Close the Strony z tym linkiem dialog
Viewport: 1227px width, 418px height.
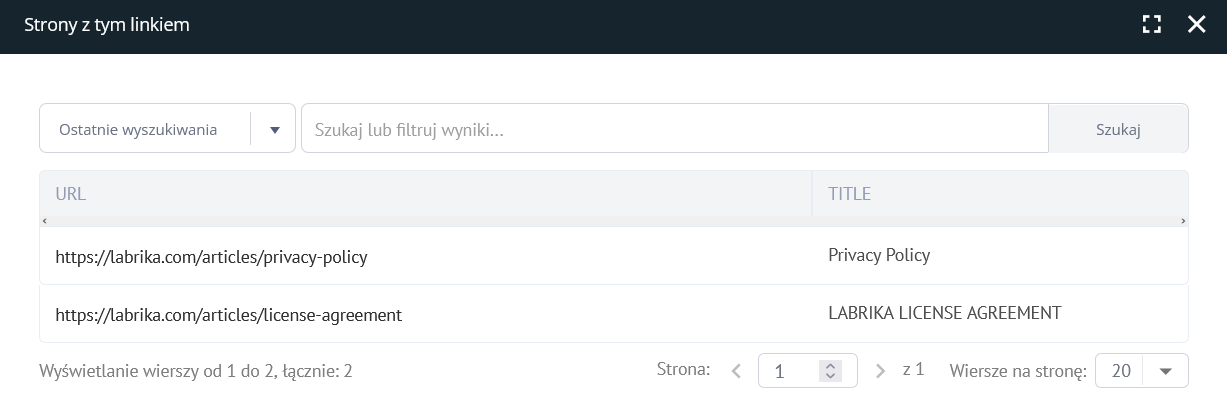(x=1196, y=25)
